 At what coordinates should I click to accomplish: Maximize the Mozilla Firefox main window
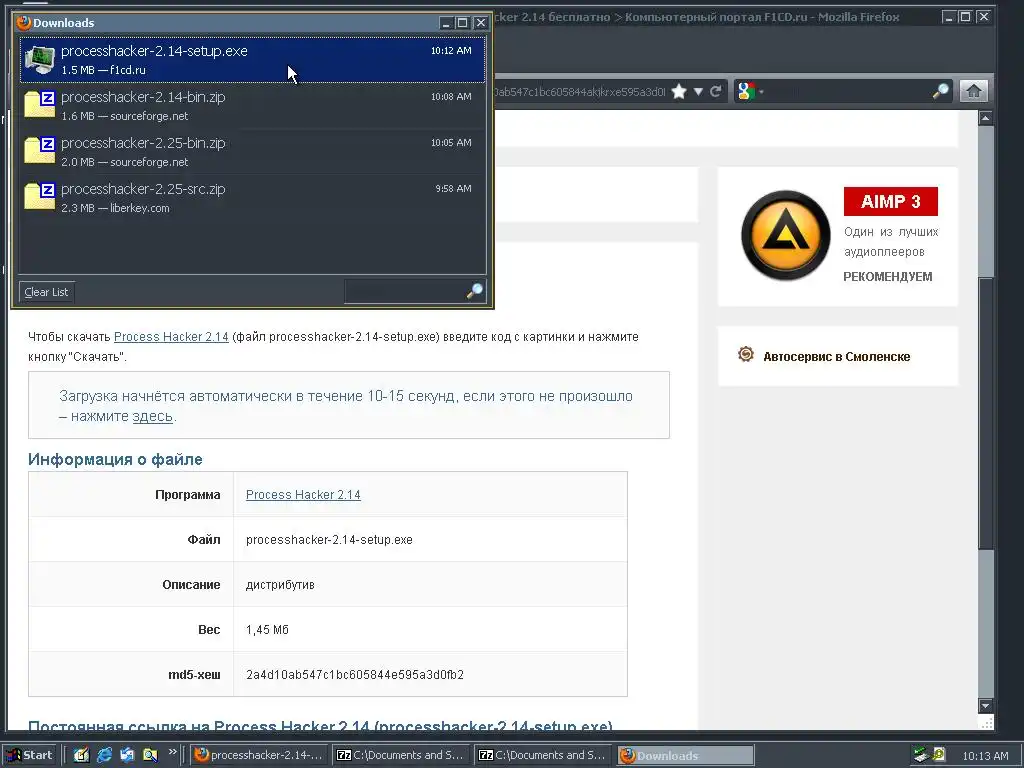965,17
